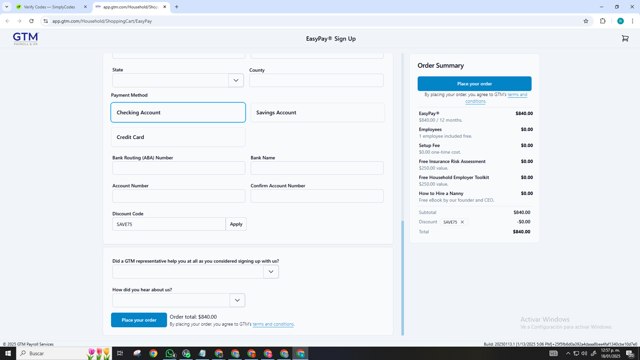Open the browser extensions icon
Screen dimensions: 640x360
click(x=602, y=21)
